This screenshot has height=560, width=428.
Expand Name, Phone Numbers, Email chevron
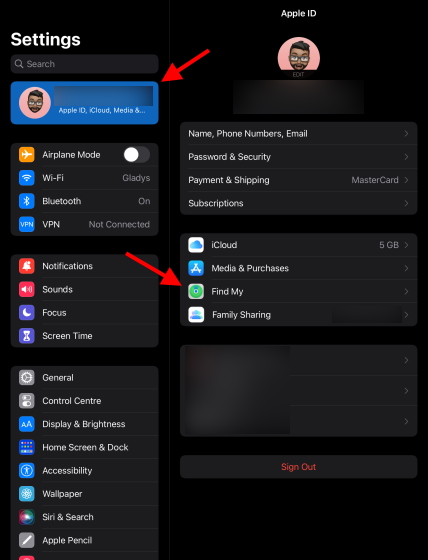(406, 134)
